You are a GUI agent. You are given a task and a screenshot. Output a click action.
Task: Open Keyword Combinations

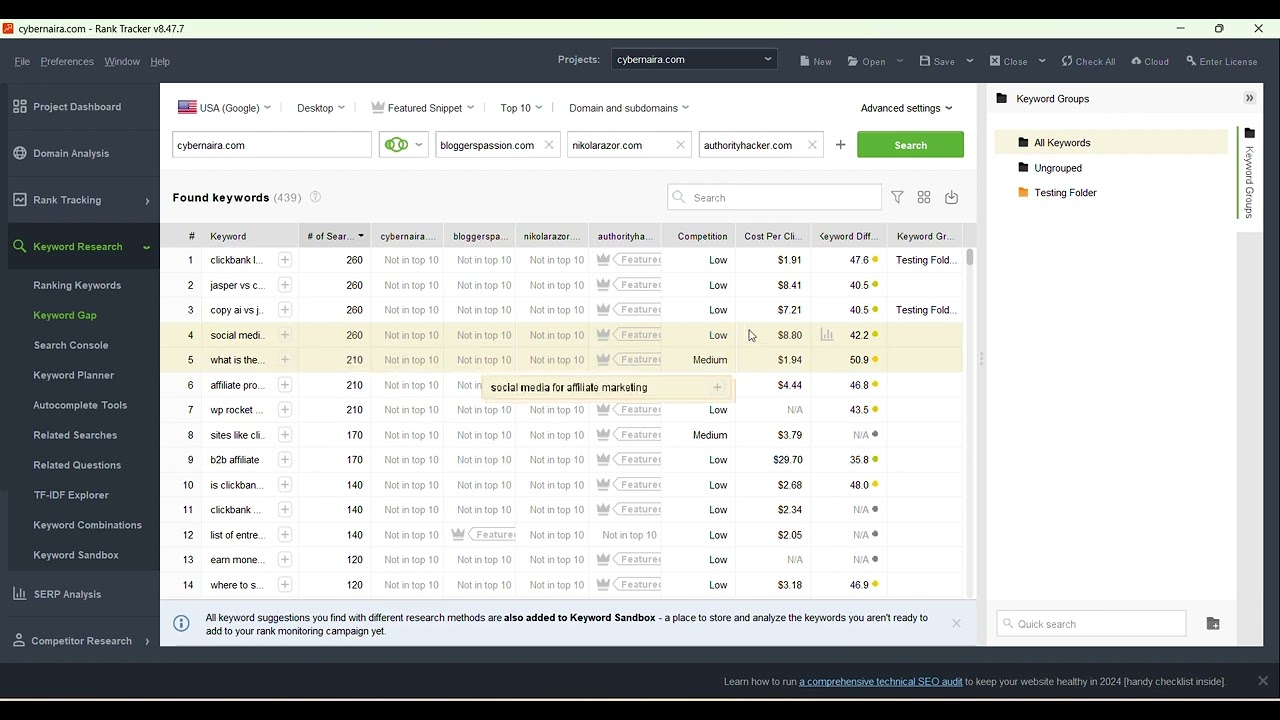click(x=88, y=525)
